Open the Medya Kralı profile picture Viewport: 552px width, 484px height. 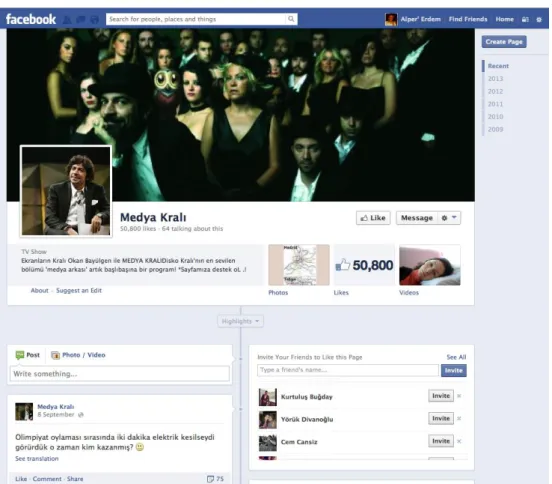pos(66,191)
